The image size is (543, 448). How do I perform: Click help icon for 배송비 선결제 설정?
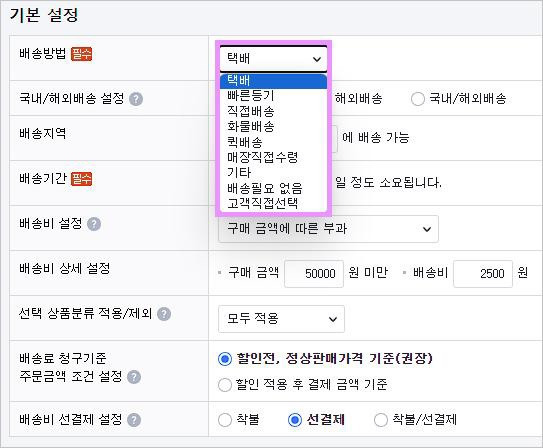(134, 420)
